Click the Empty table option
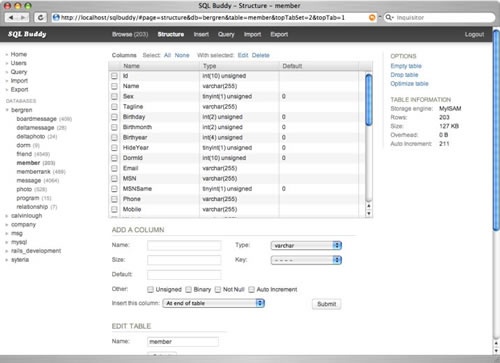Image resolution: width=500 pixels, height=363 pixels. click(x=406, y=66)
